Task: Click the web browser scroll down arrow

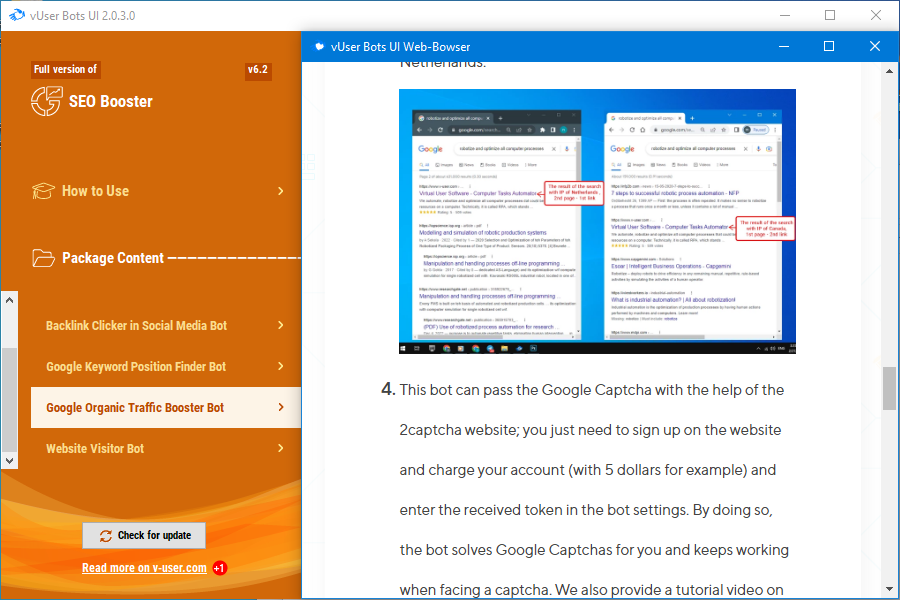Action: coord(889,589)
